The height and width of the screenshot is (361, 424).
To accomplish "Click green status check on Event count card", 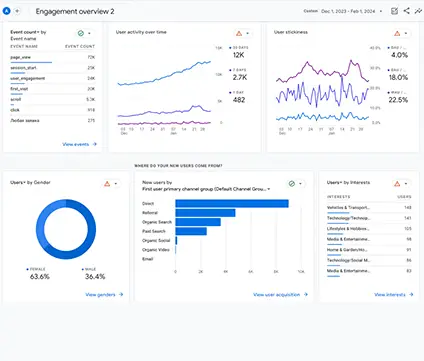I will click(81, 33).
